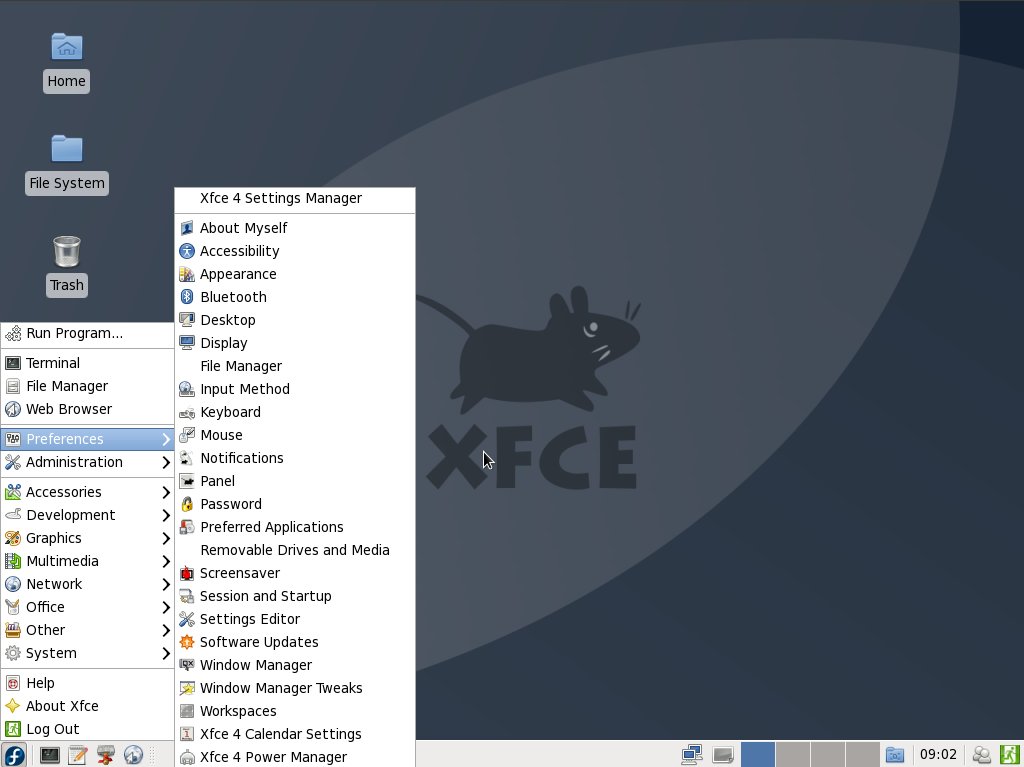1024x767 pixels.
Task: Open text editor panel launcher
Action: [78, 755]
